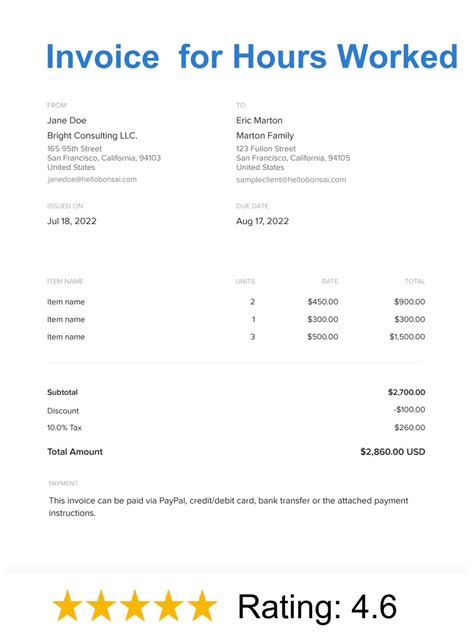Image resolution: width=474 pixels, height=639 pixels.
Task: Select the recipient name Eric Marton
Action: point(259,120)
